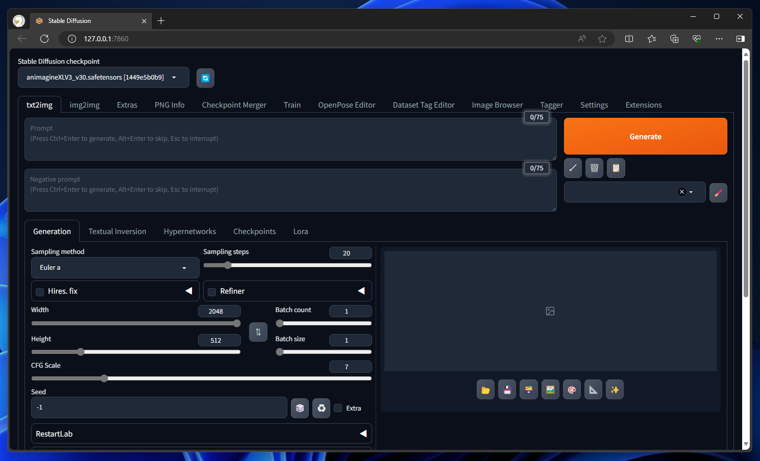Open browser split screen

(629, 39)
